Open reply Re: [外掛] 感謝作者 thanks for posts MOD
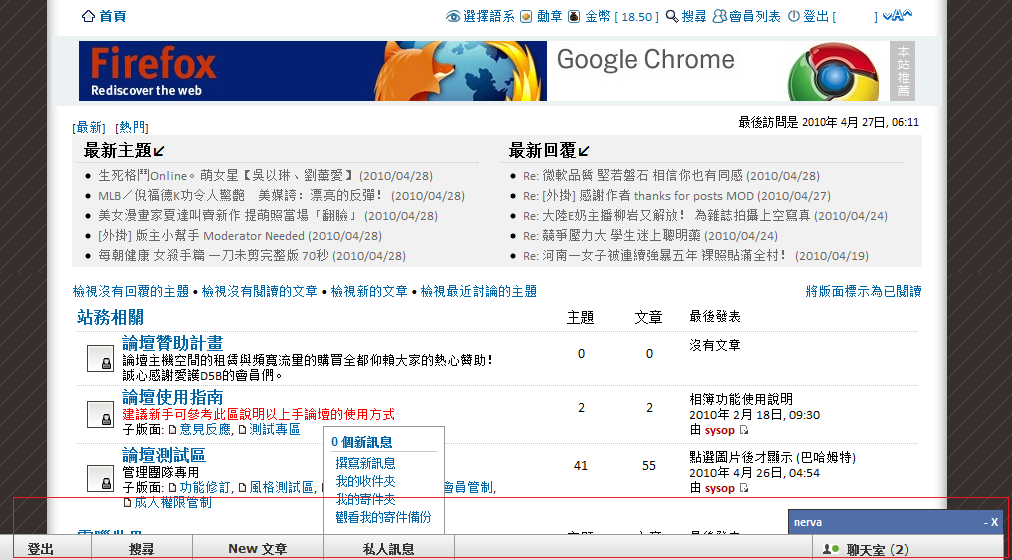This screenshot has width=1012, height=560. (x=677, y=195)
